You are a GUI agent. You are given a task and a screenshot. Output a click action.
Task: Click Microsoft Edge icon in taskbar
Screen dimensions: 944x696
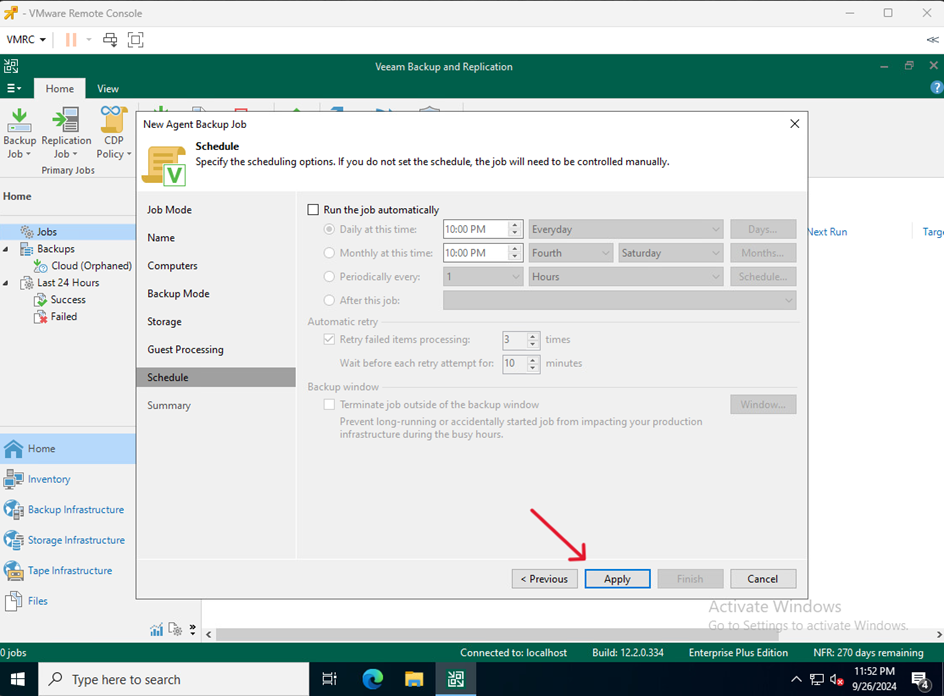click(x=372, y=680)
